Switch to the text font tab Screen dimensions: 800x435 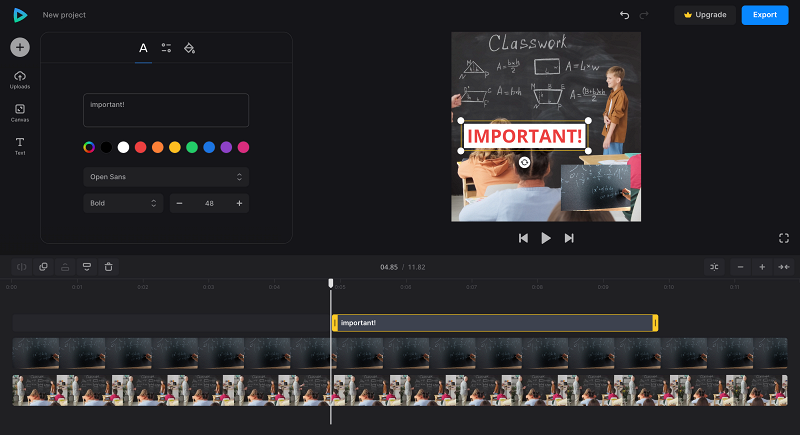[x=143, y=48]
